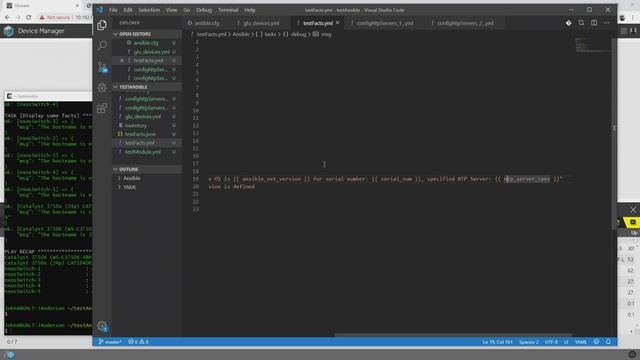The width and height of the screenshot is (640, 360).
Task: Open the editor More Actions ellipsis
Action: point(607,23)
